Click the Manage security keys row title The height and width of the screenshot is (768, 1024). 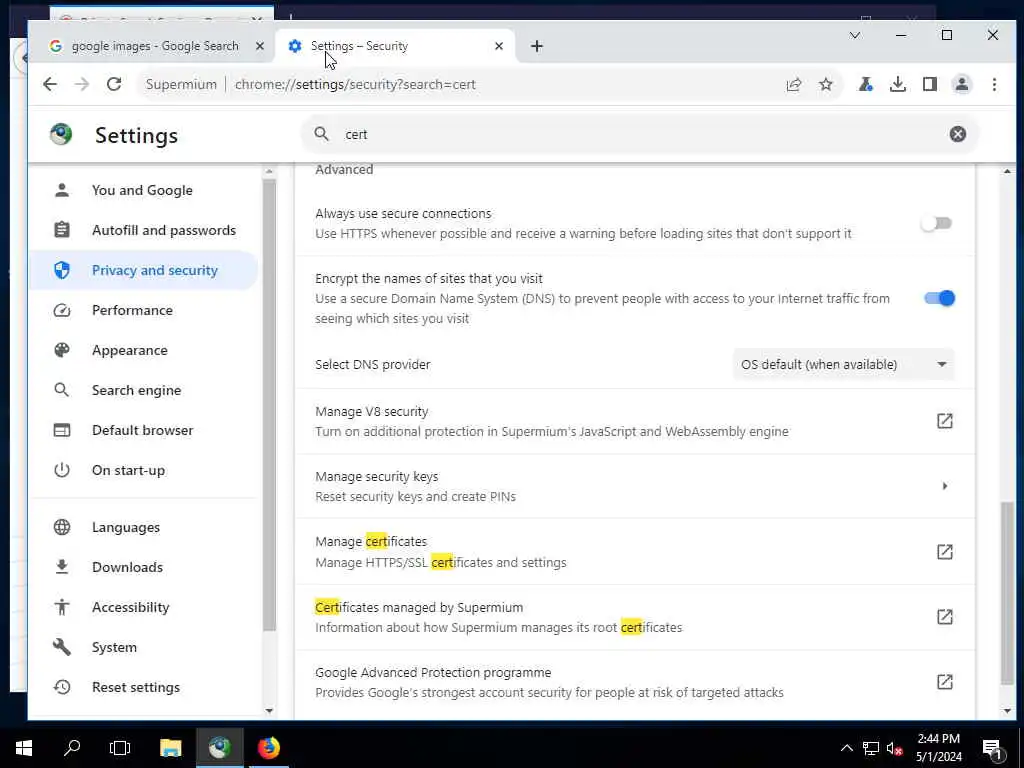(377, 476)
